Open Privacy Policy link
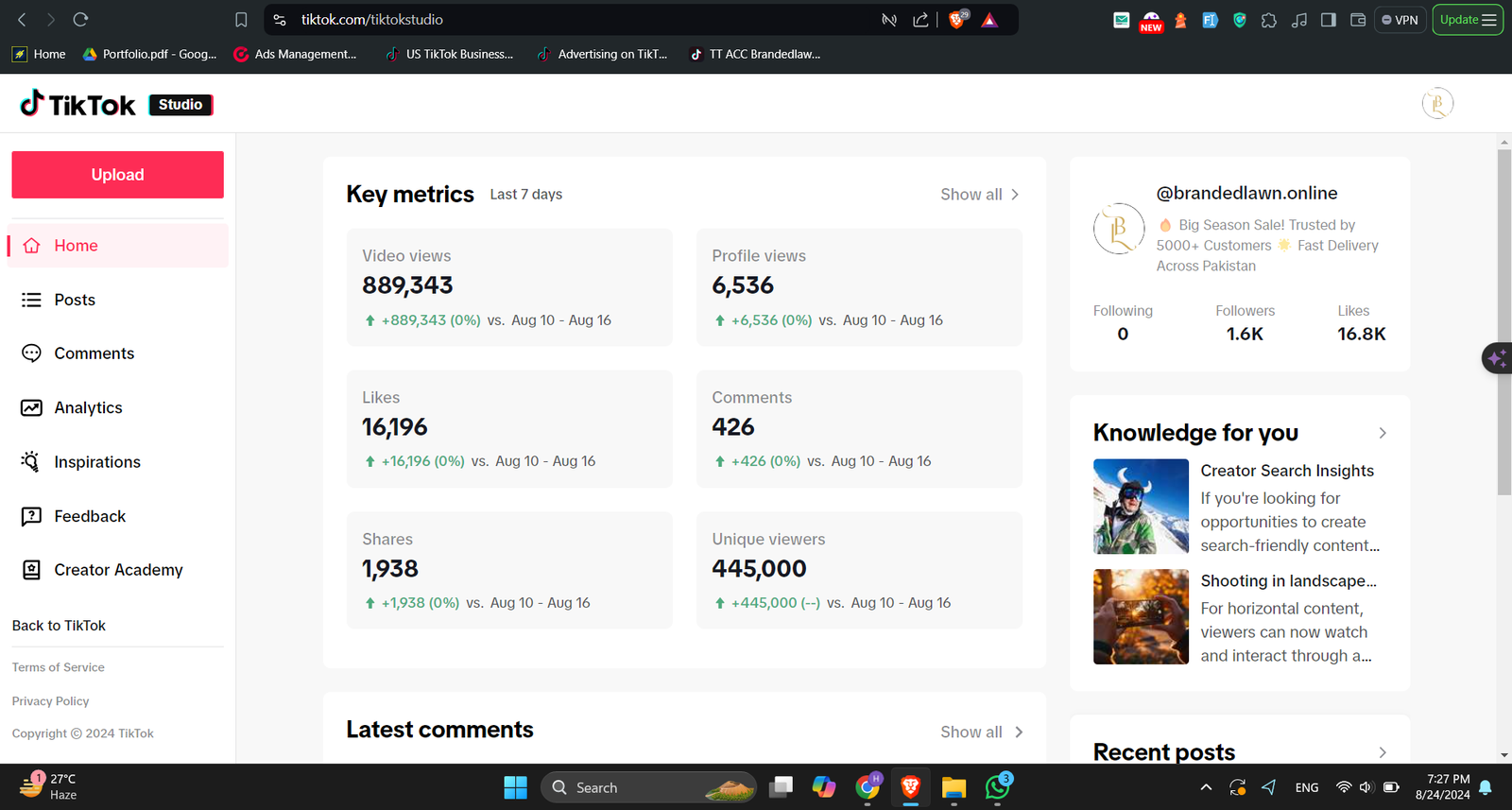The height and width of the screenshot is (810, 1512). tap(51, 701)
